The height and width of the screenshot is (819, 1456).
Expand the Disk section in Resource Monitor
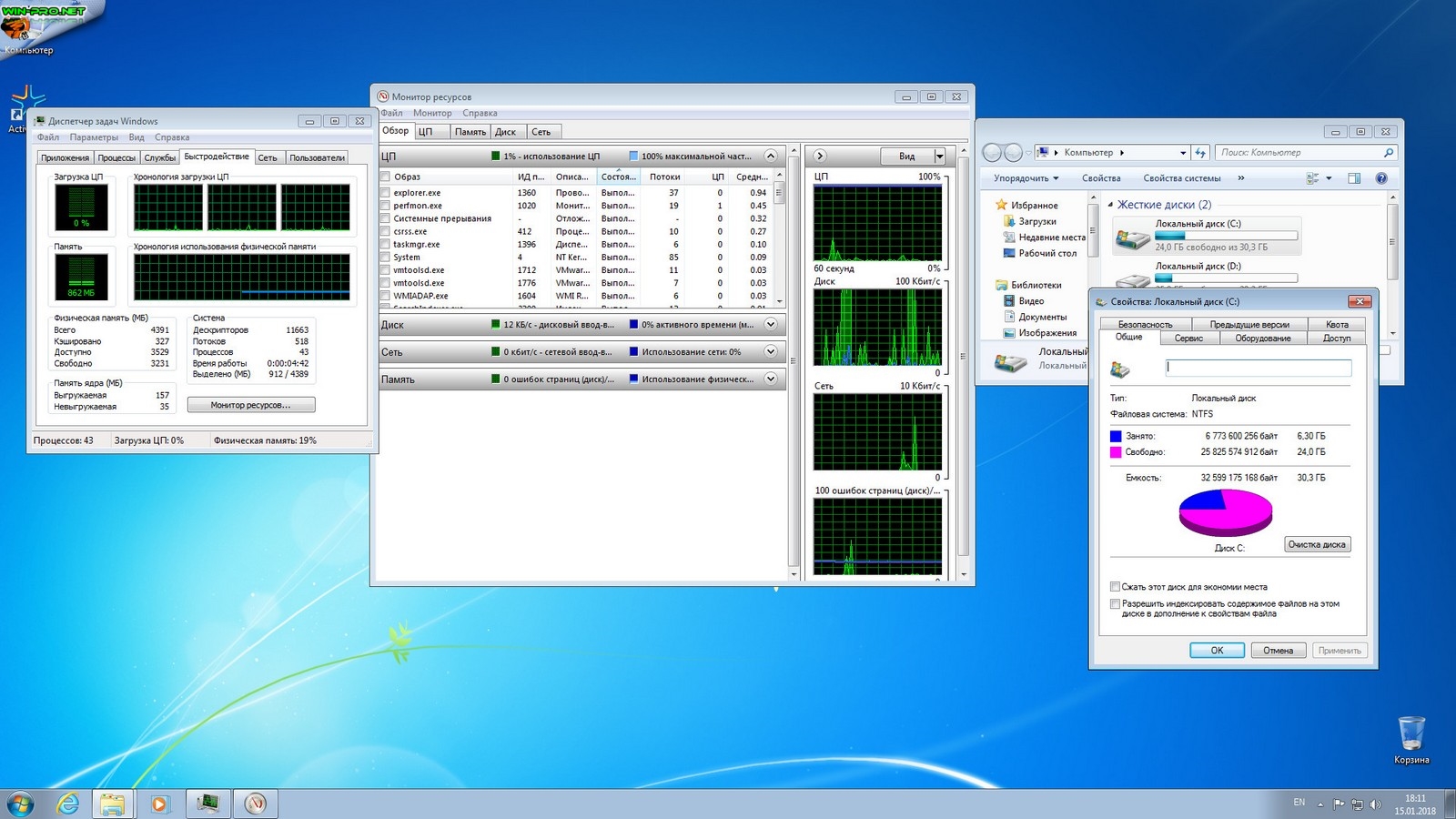(771, 325)
